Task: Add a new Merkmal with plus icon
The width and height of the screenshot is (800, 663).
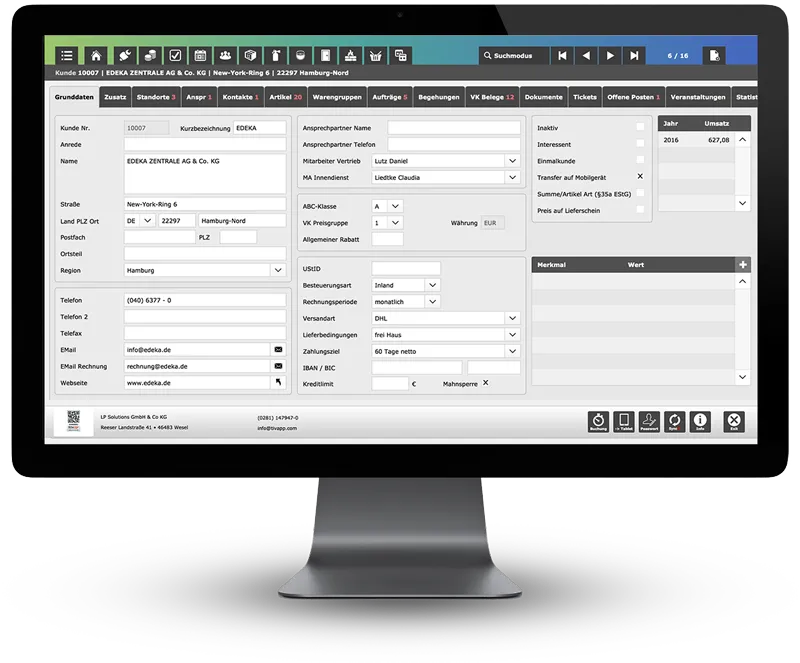Action: (743, 264)
